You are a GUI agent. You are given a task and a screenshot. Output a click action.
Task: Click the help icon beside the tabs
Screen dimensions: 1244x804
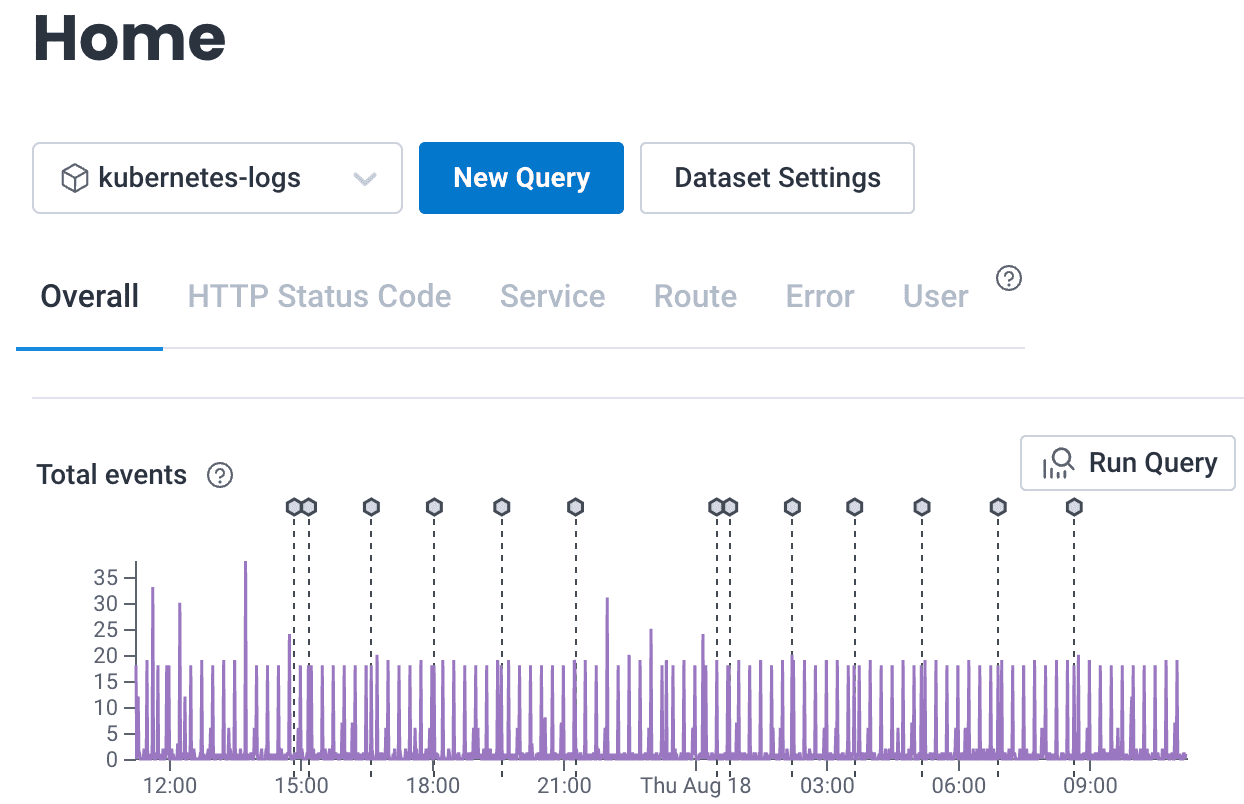[x=1010, y=279]
